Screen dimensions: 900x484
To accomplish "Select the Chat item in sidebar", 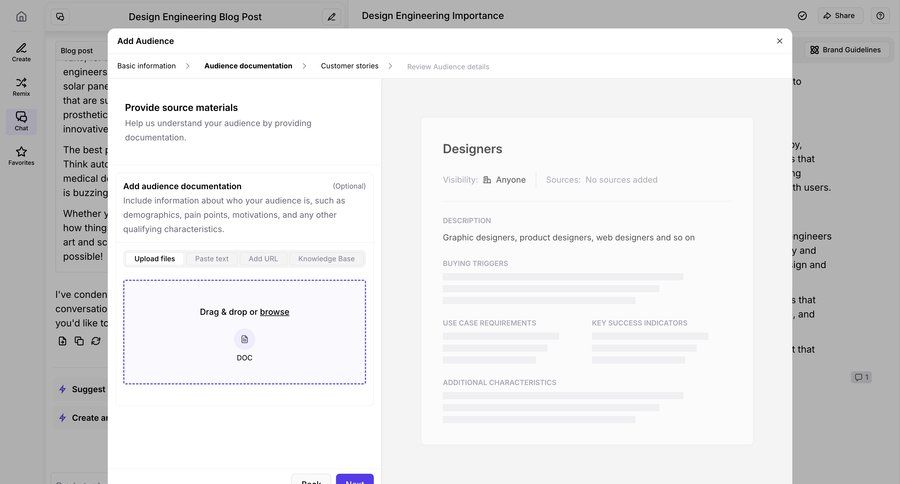I will [21, 121].
